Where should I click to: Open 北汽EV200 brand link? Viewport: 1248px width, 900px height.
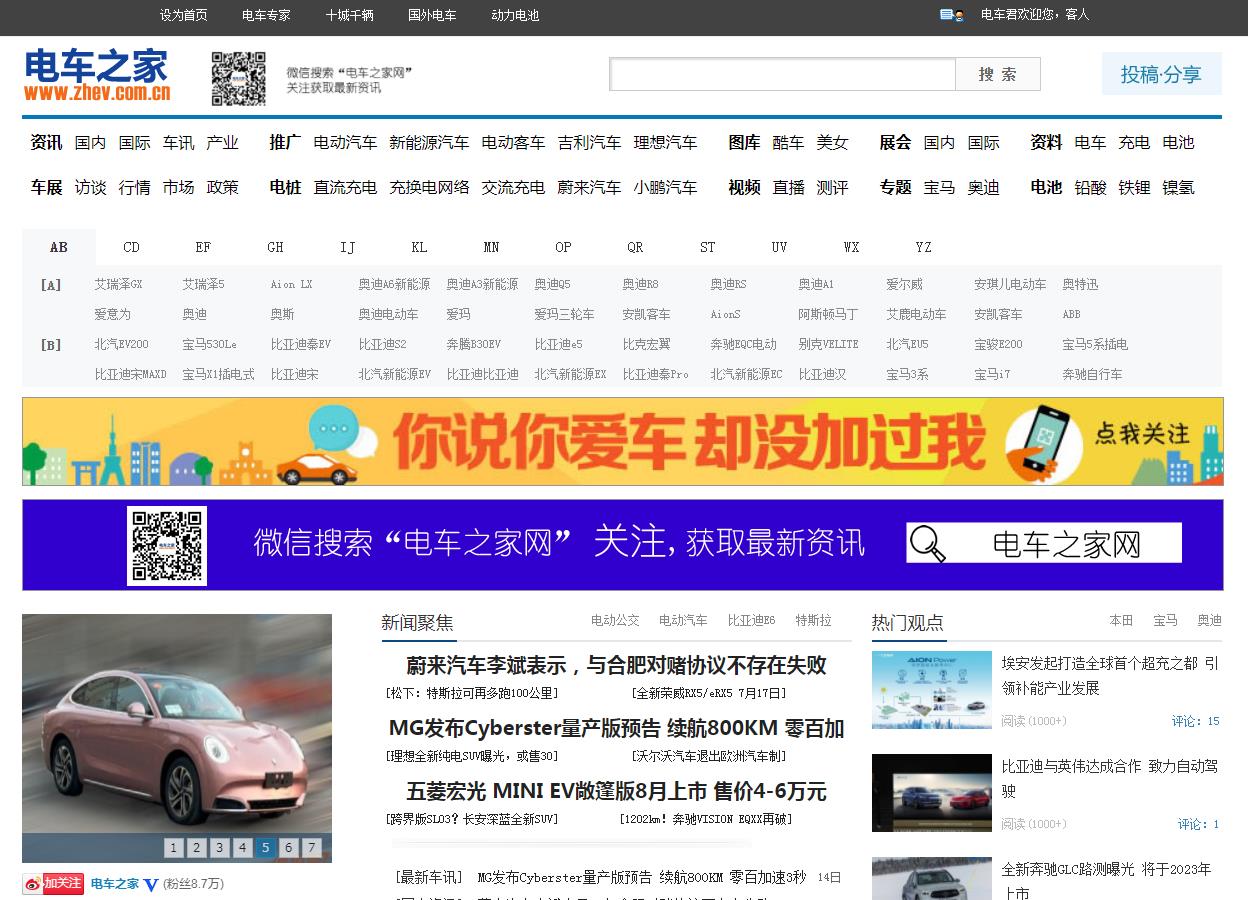[x=121, y=345]
